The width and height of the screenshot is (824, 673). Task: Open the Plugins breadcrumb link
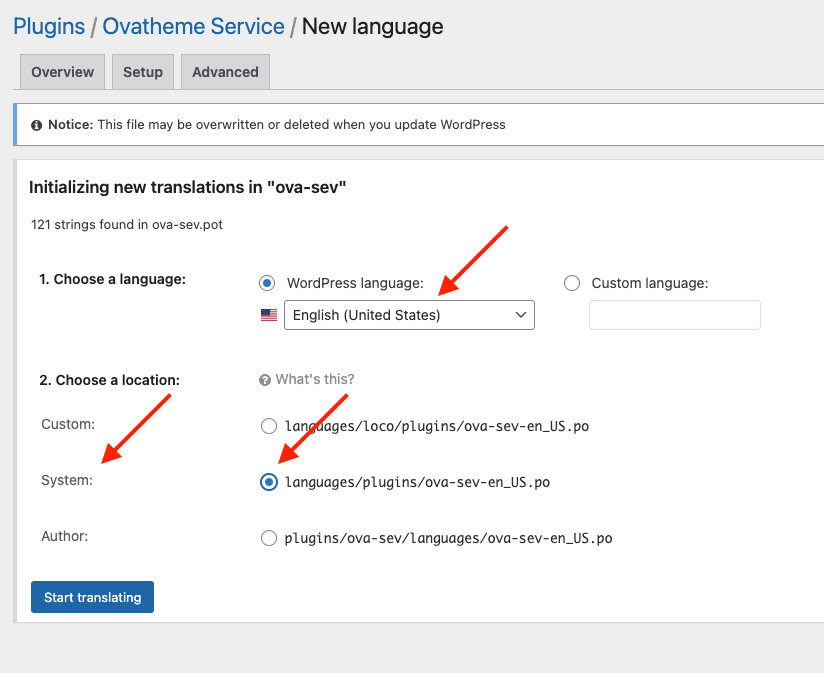coord(49,26)
